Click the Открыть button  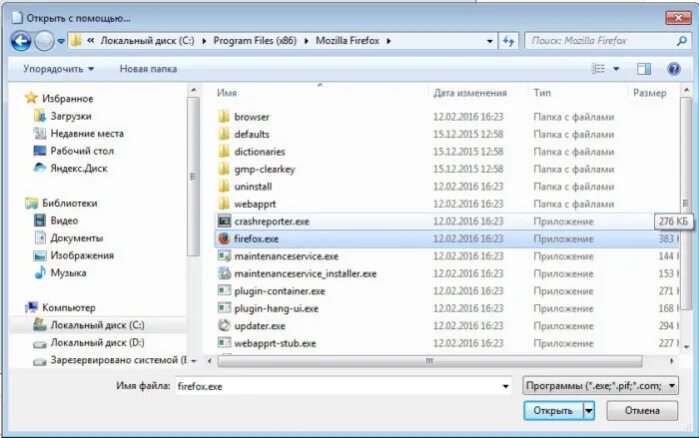click(x=553, y=410)
